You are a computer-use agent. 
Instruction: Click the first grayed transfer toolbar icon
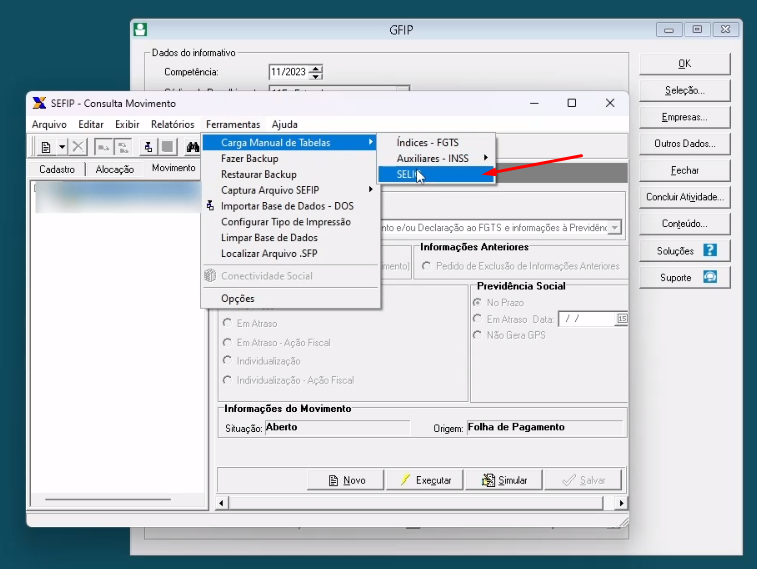103,147
